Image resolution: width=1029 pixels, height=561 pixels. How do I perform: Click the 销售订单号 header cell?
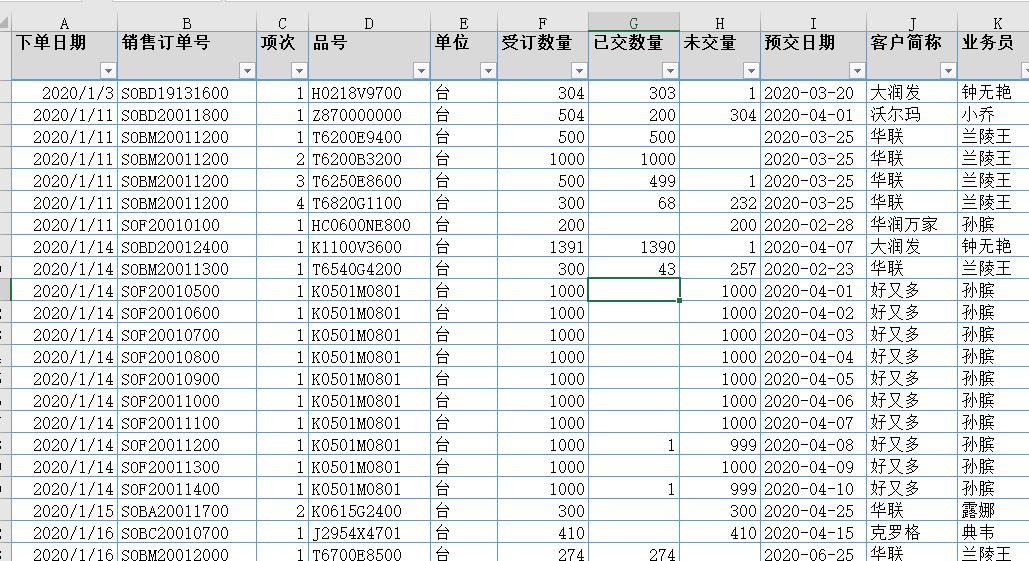coord(187,55)
